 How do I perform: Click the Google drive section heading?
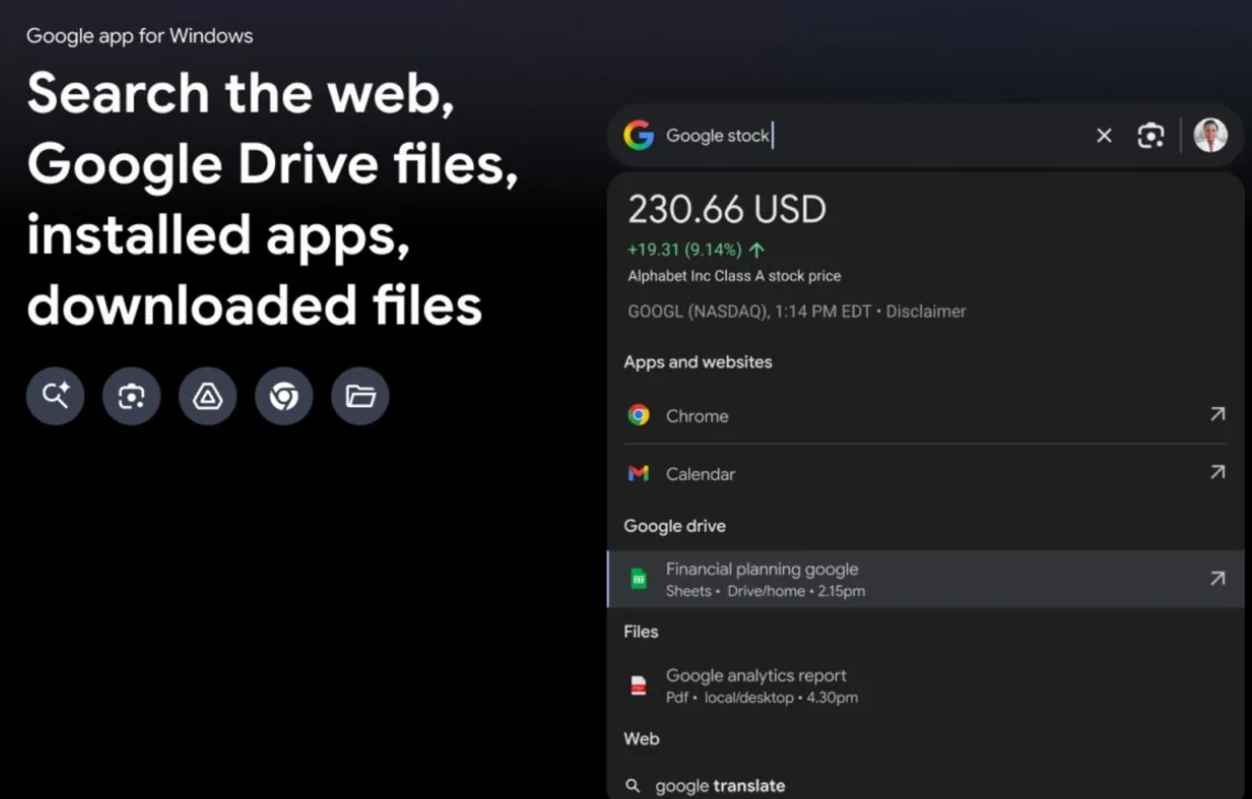(675, 526)
